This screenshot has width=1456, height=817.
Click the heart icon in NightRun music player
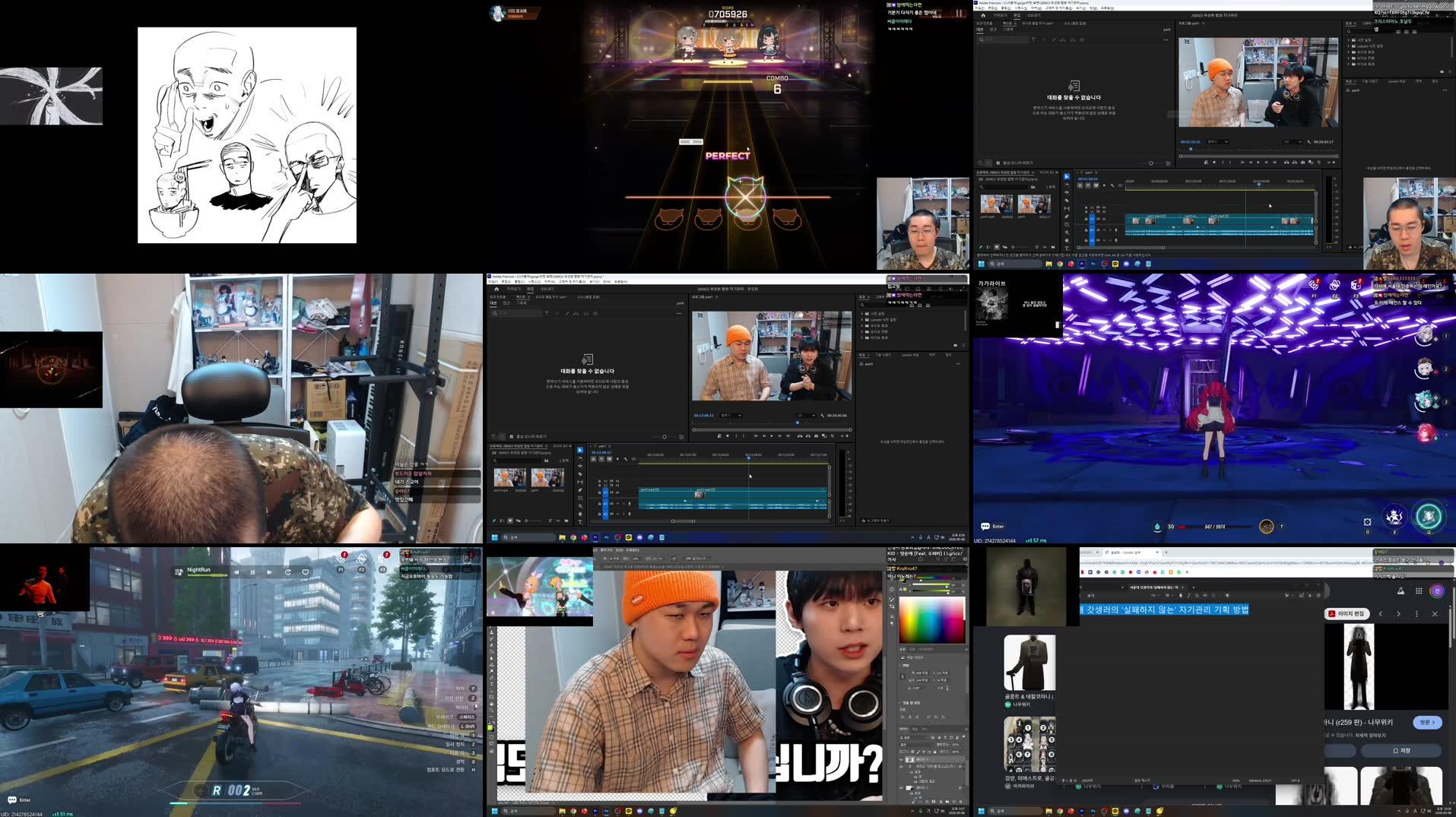pyautogui.click(x=305, y=572)
